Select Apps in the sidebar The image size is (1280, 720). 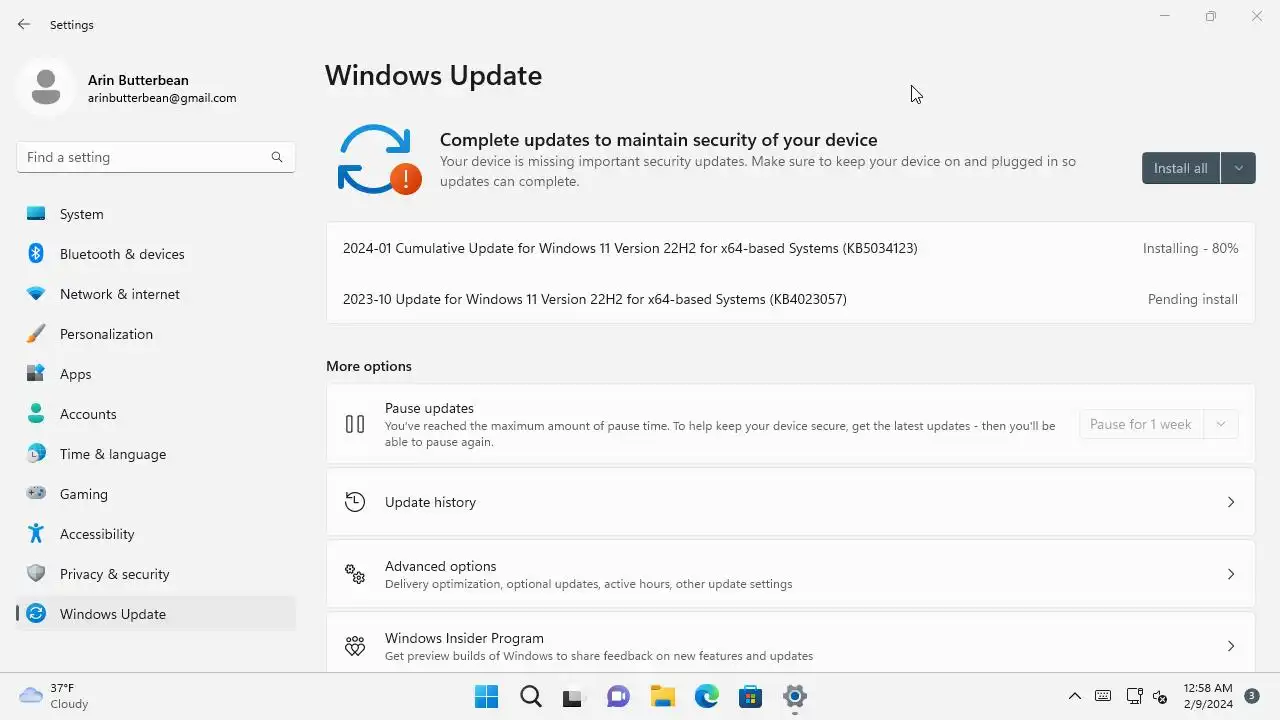pos(156,374)
